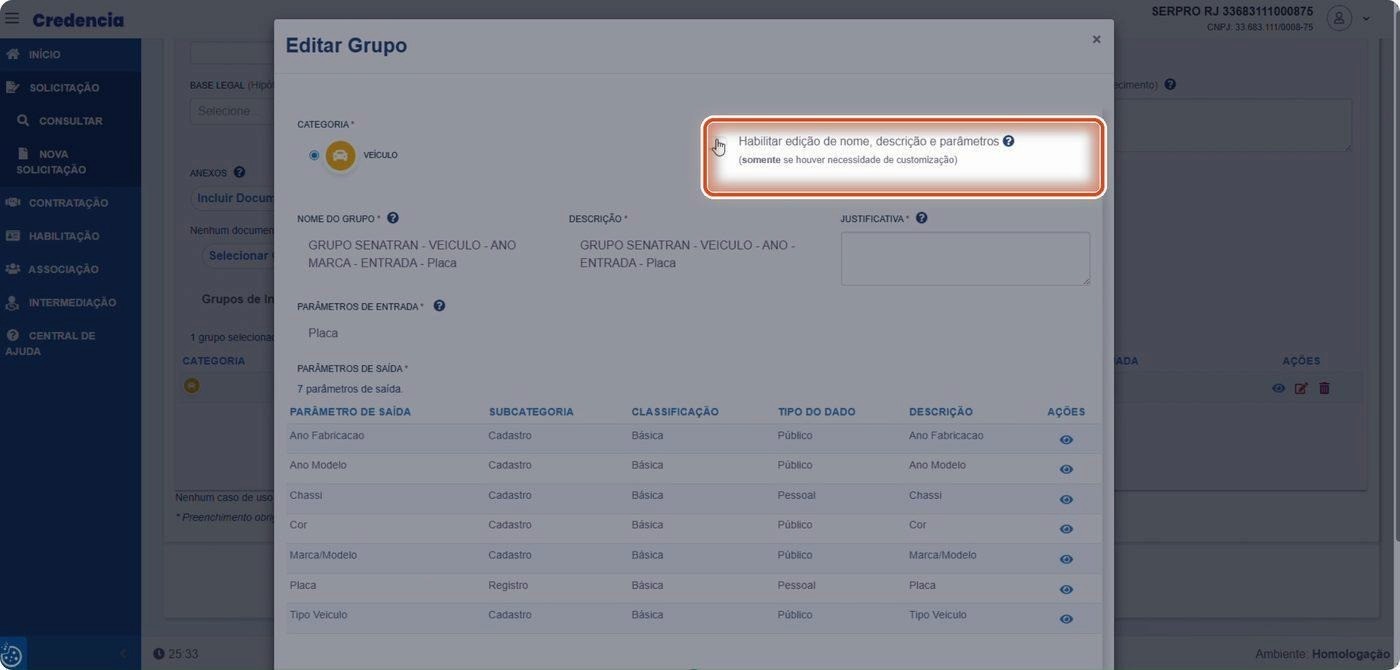The width and height of the screenshot is (1400, 670).
Task: Click the Credencia logo
Action: (78, 20)
